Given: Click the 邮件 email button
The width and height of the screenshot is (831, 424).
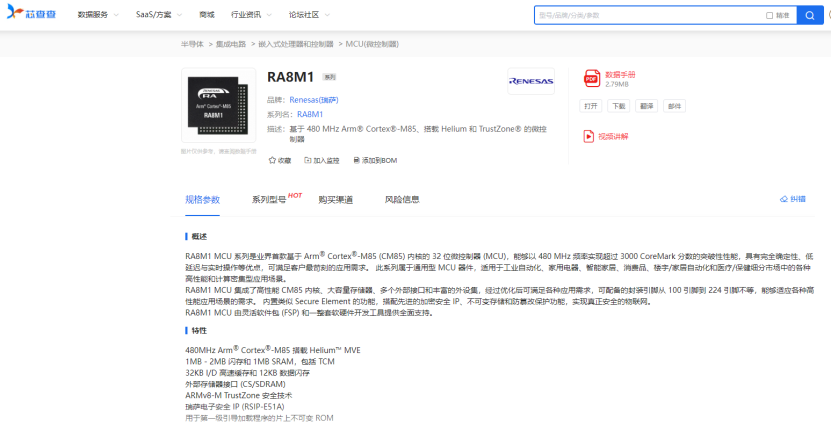Looking at the screenshot, I should tap(674, 106).
